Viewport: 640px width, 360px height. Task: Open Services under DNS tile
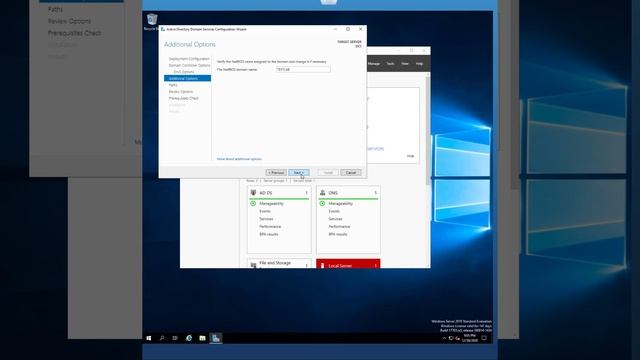(x=336, y=219)
